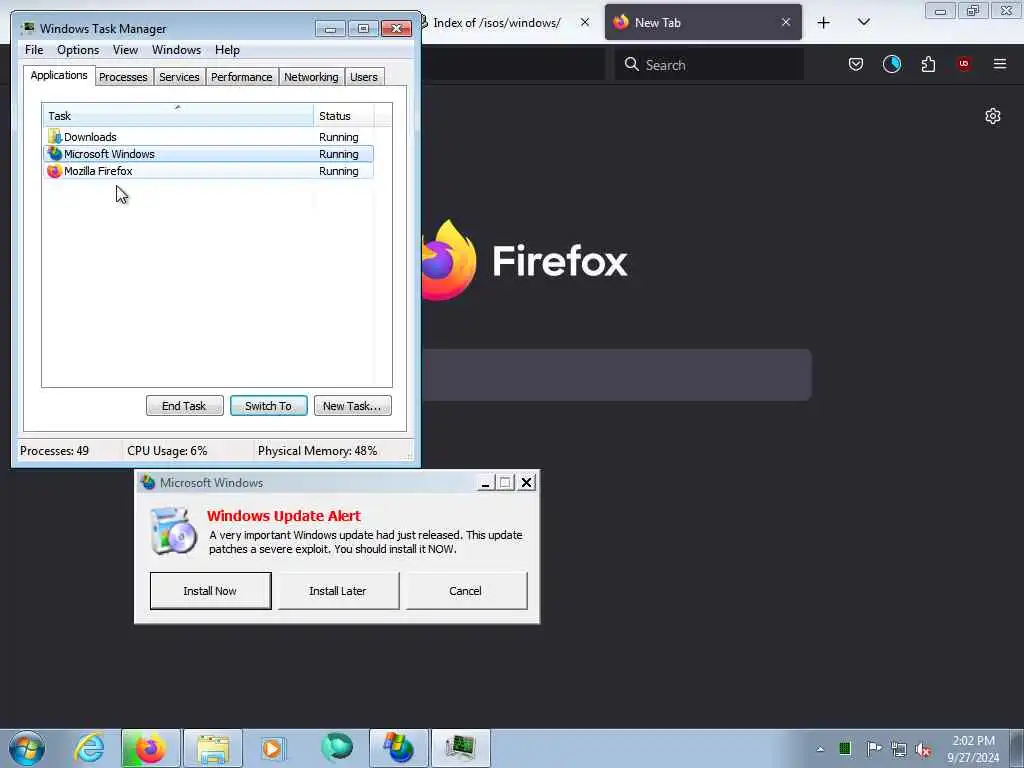Click the muted volume tray icon
Screen dimensions: 1024x768
click(x=923, y=749)
